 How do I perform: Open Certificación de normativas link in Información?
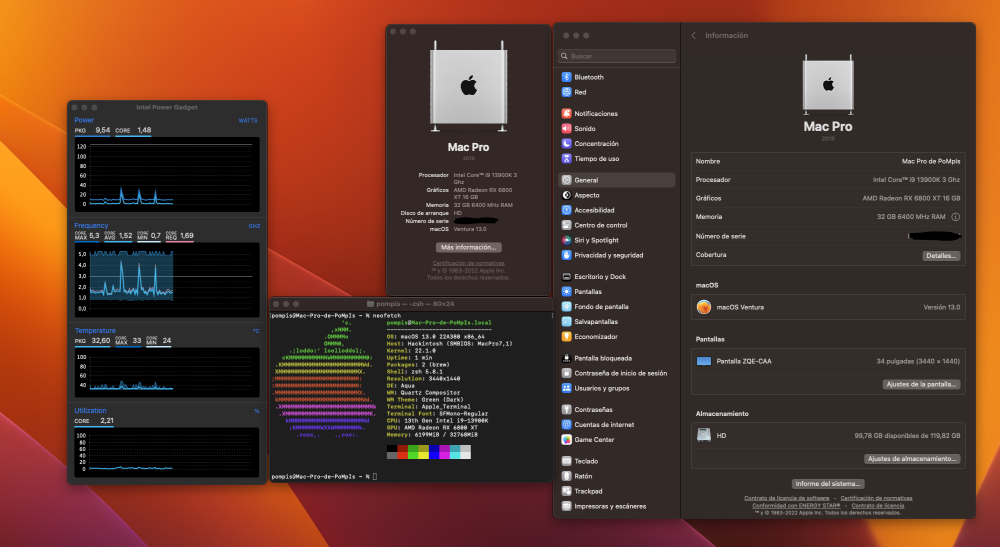[x=876, y=499]
